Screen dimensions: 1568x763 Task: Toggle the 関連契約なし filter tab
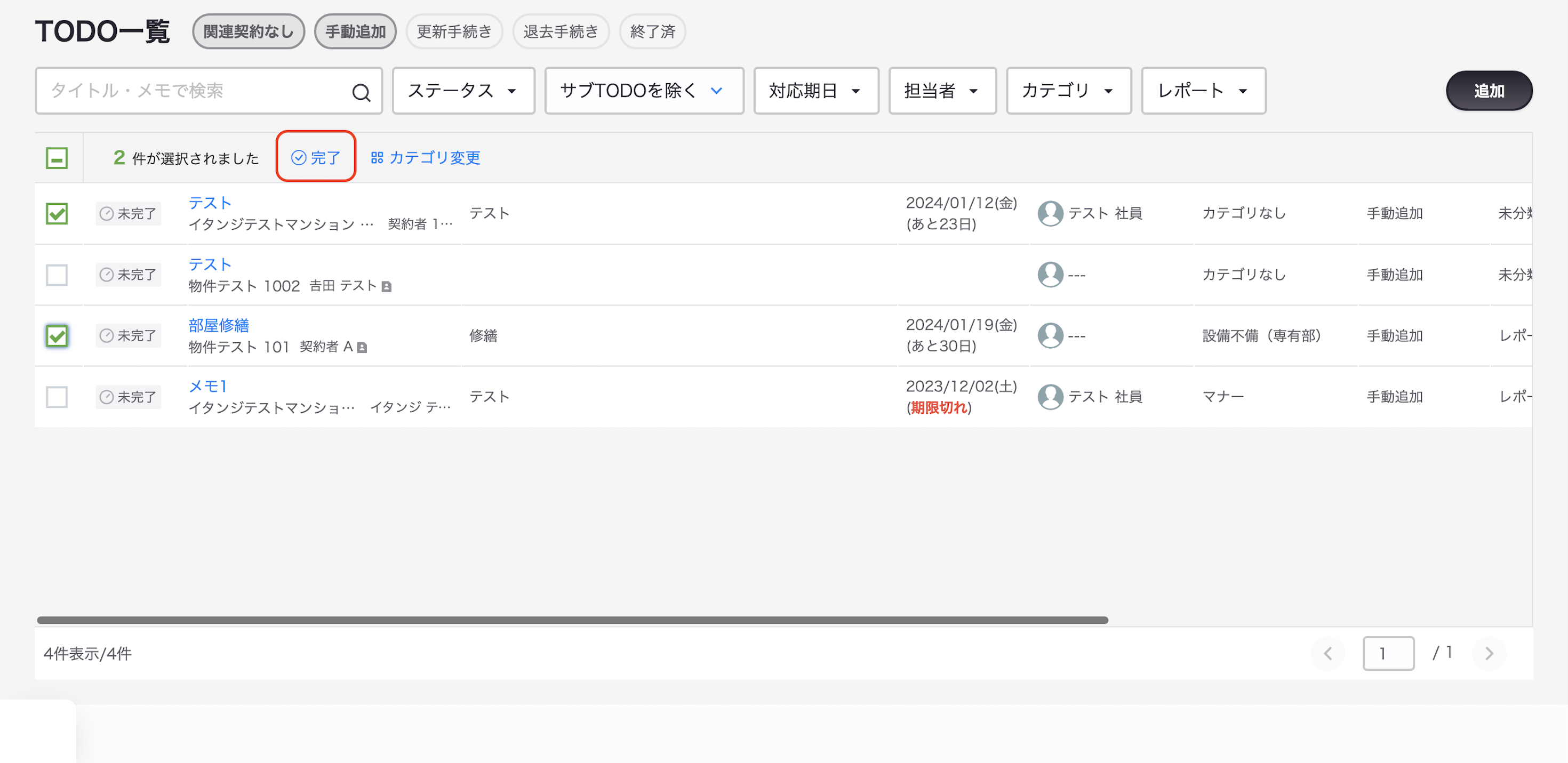coord(249,31)
